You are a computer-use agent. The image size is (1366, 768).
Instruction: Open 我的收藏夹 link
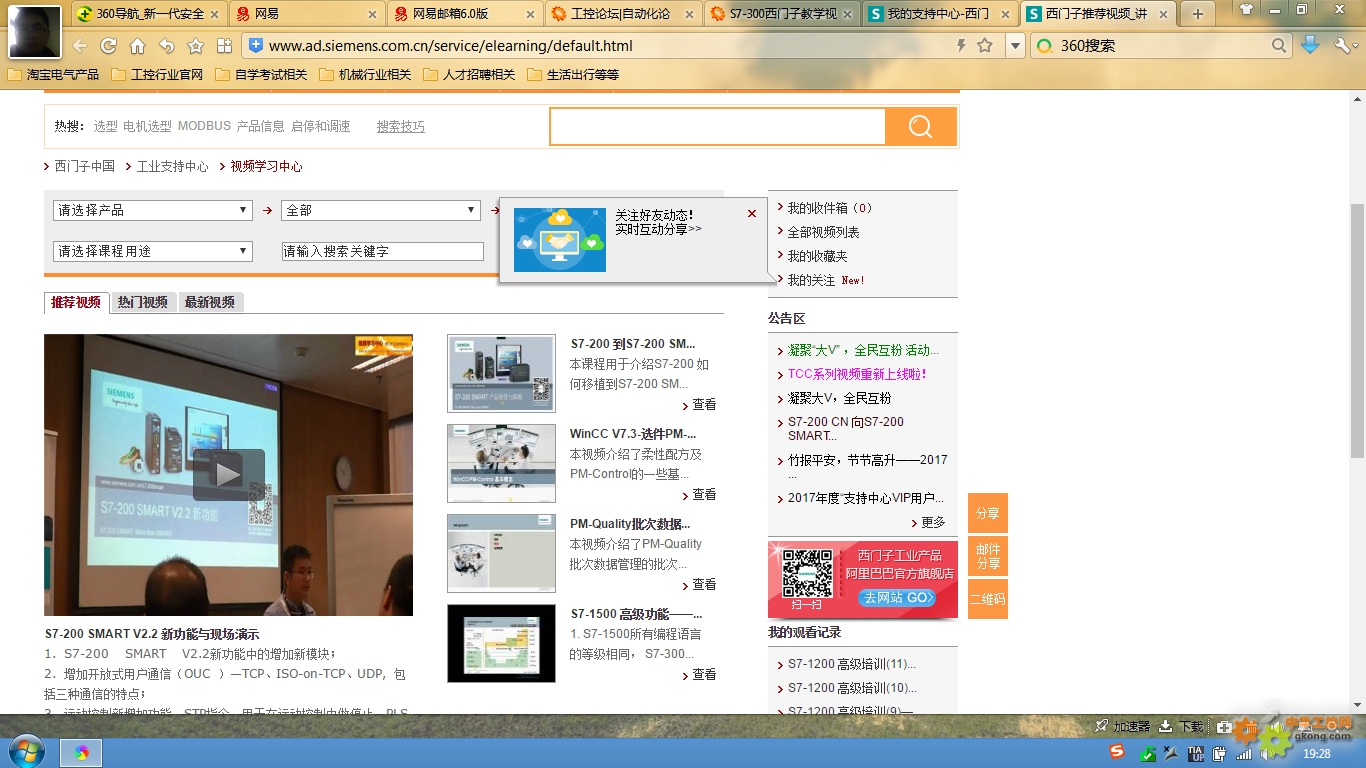tap(817, 256)
